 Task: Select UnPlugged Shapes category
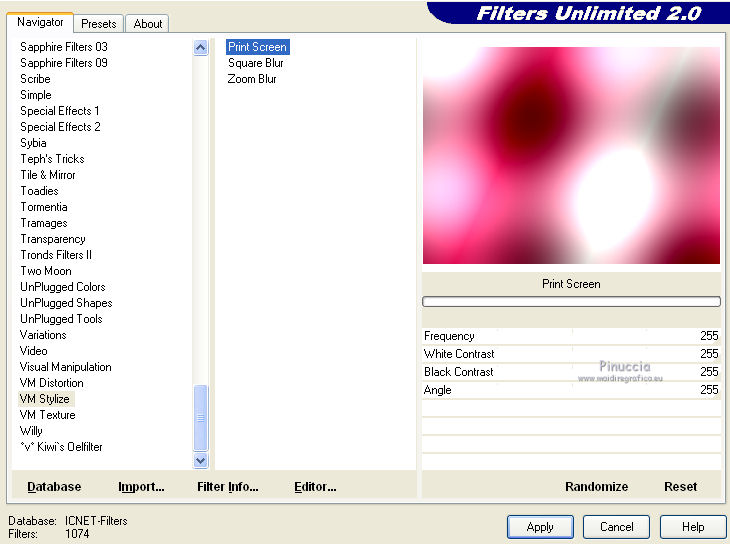click(x=66, y=303)
